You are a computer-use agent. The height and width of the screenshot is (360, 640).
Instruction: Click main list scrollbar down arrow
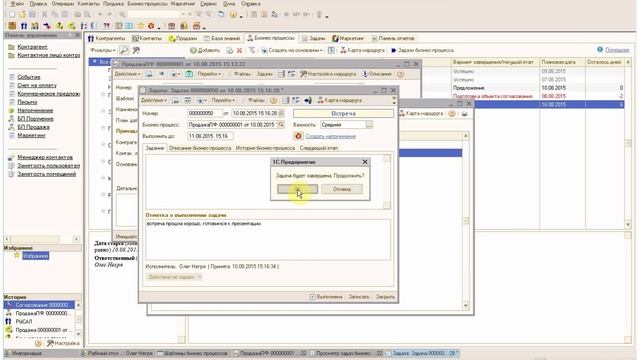[x=628, y=224]
